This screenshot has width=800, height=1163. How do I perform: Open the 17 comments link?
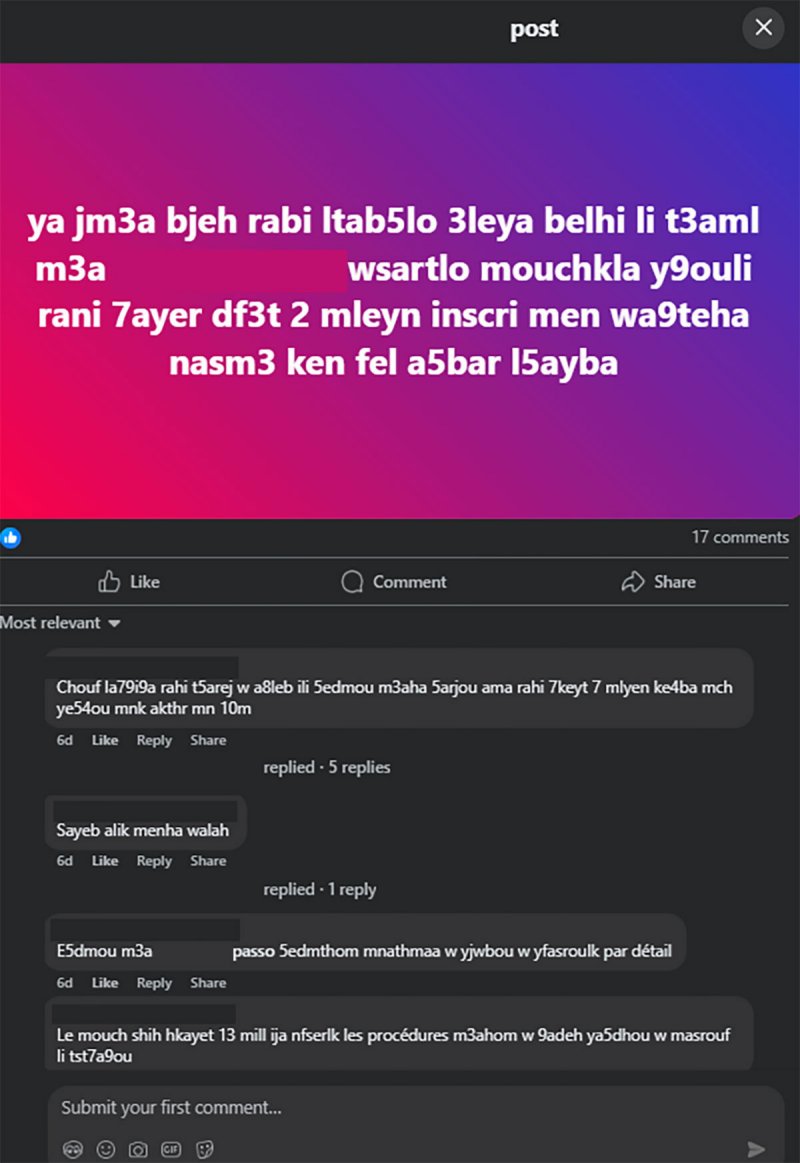click(740, 537)
